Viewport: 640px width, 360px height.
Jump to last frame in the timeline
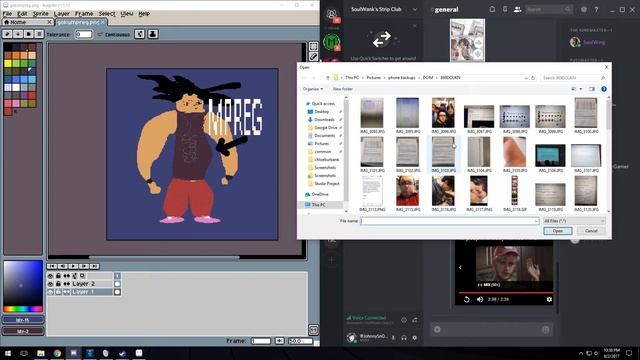94,266
